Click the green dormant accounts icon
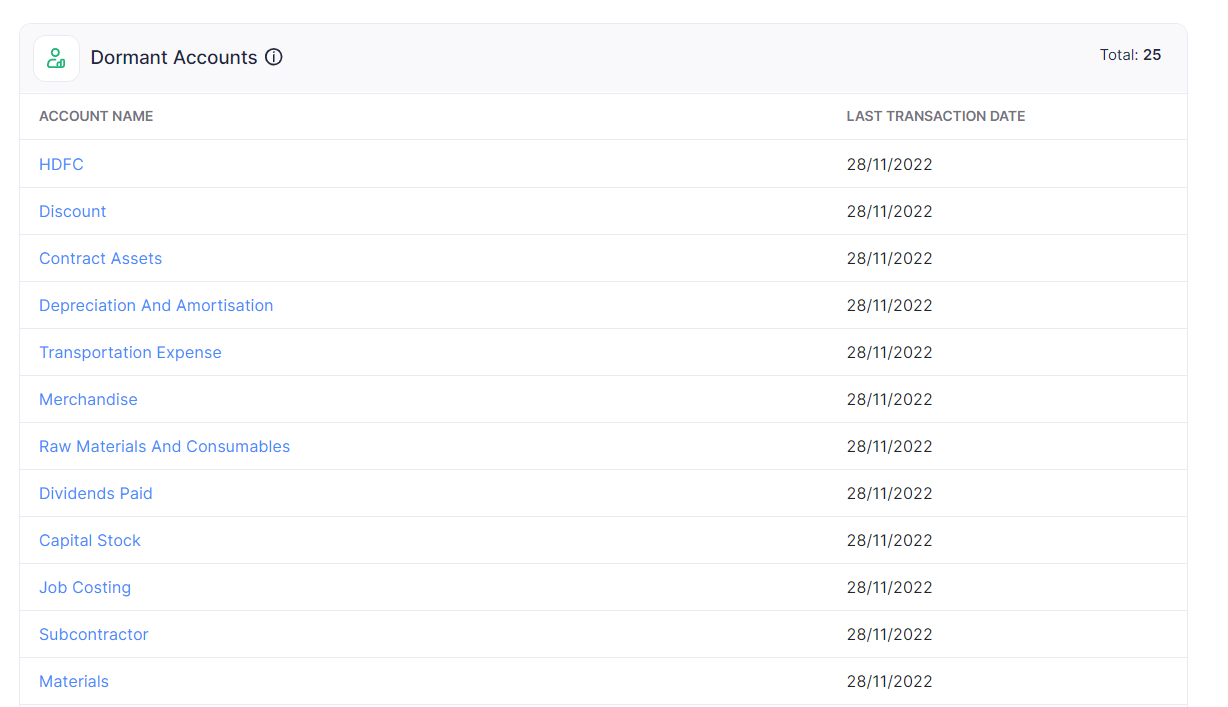Image resolution: width=1228 pixels, height=707 pixels. tap(55, 57)
